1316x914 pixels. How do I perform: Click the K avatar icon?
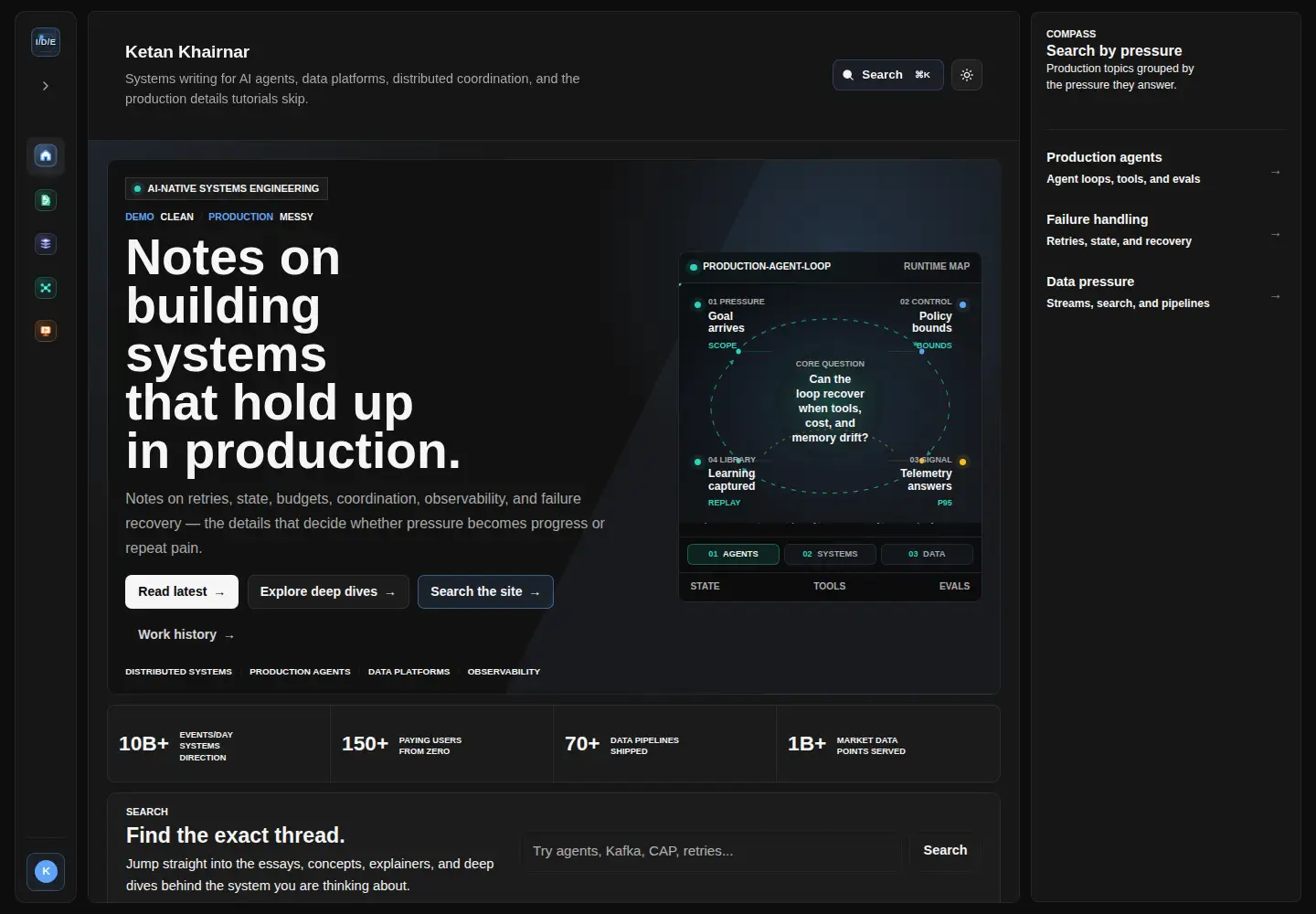[x=46, y=872]
